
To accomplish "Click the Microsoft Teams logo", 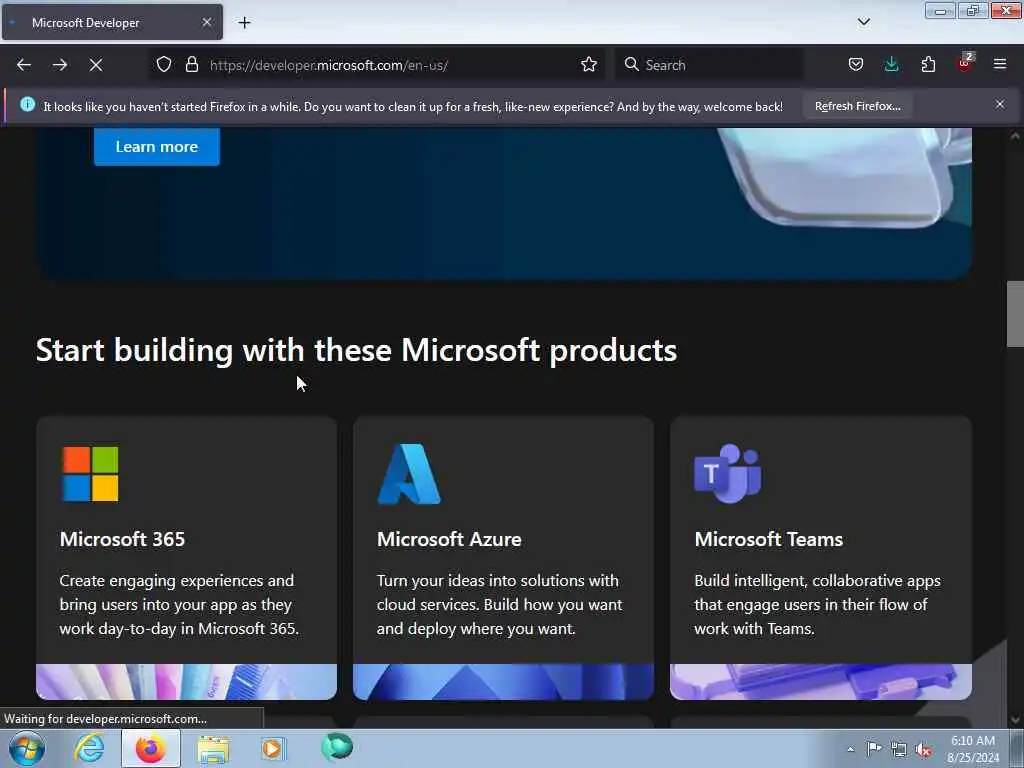I will coord(728,473).
